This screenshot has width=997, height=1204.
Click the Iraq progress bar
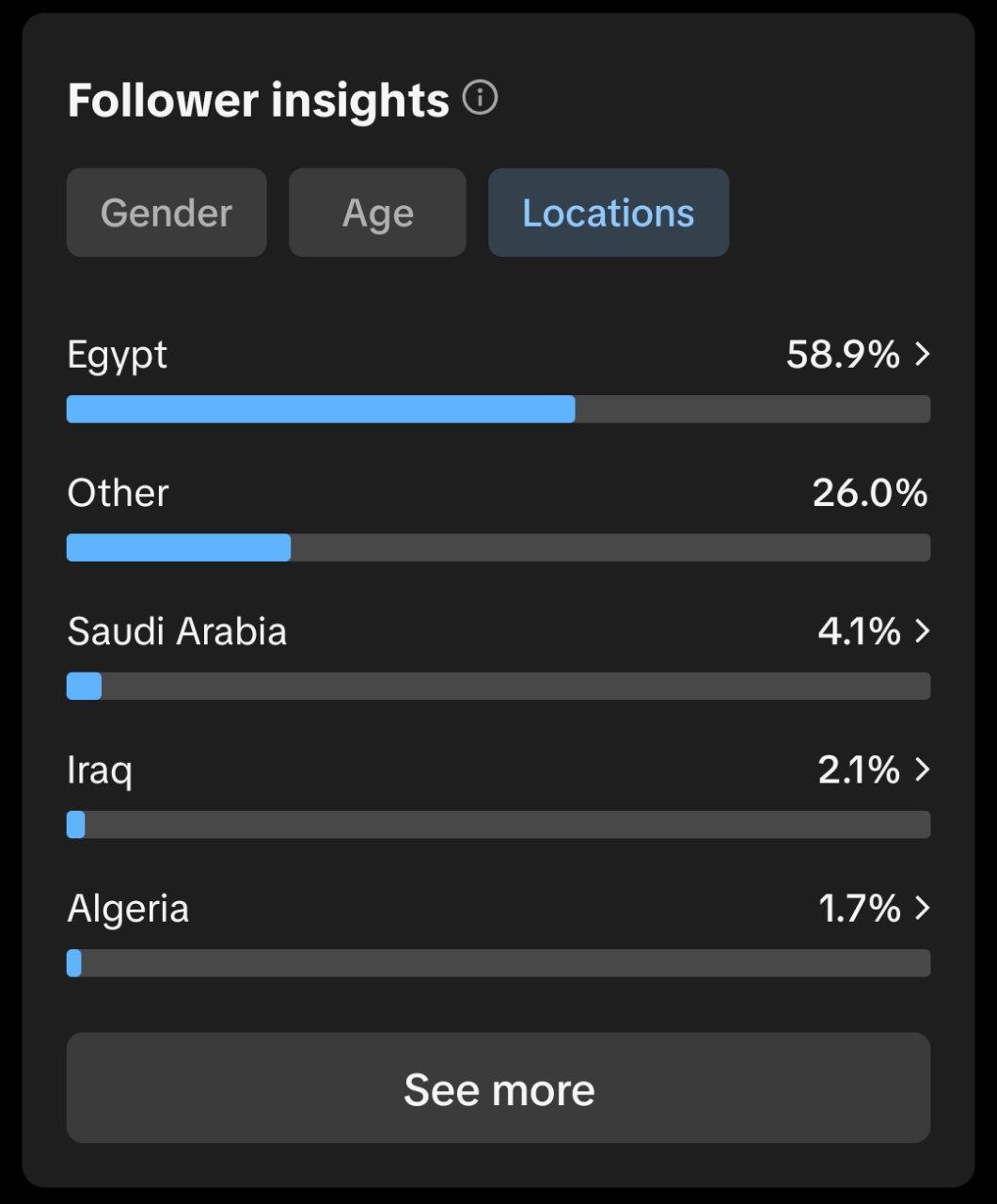tap(498, 824)
